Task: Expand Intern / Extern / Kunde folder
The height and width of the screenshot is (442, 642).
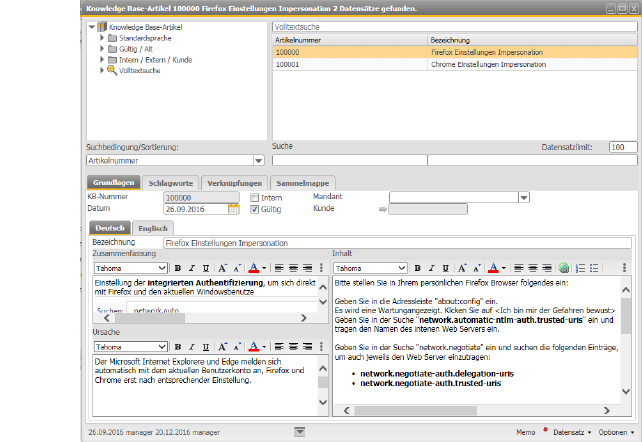Action: pyautogui.click(x=102, y=59)
